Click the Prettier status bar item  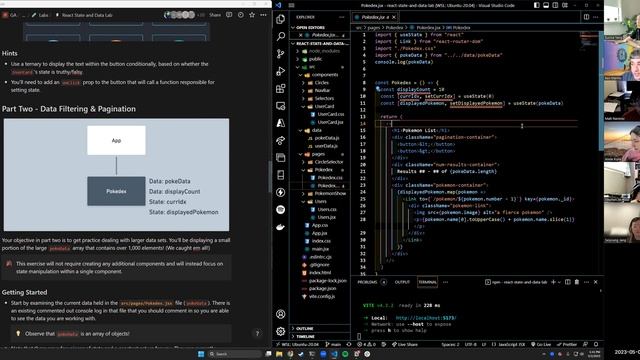(567, 344)
